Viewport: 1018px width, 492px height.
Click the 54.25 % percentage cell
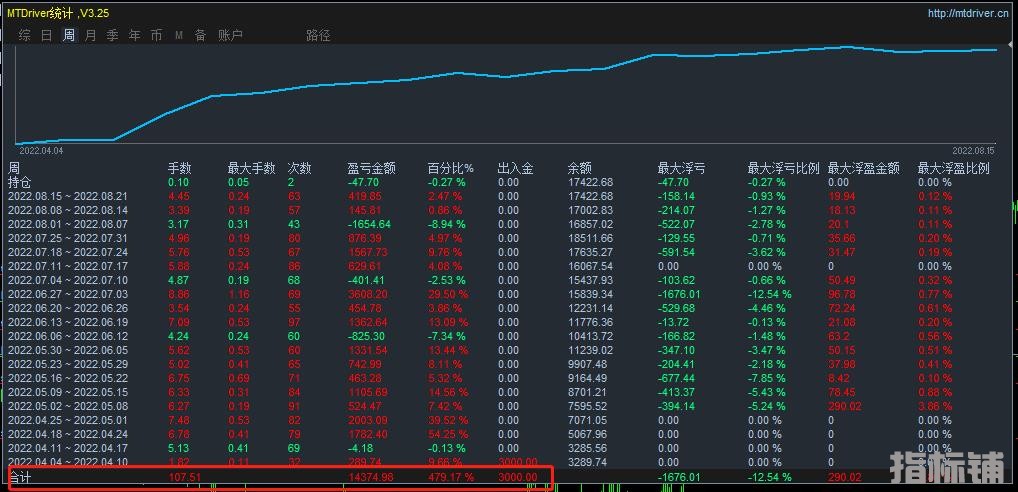click(x=448, y=434)
